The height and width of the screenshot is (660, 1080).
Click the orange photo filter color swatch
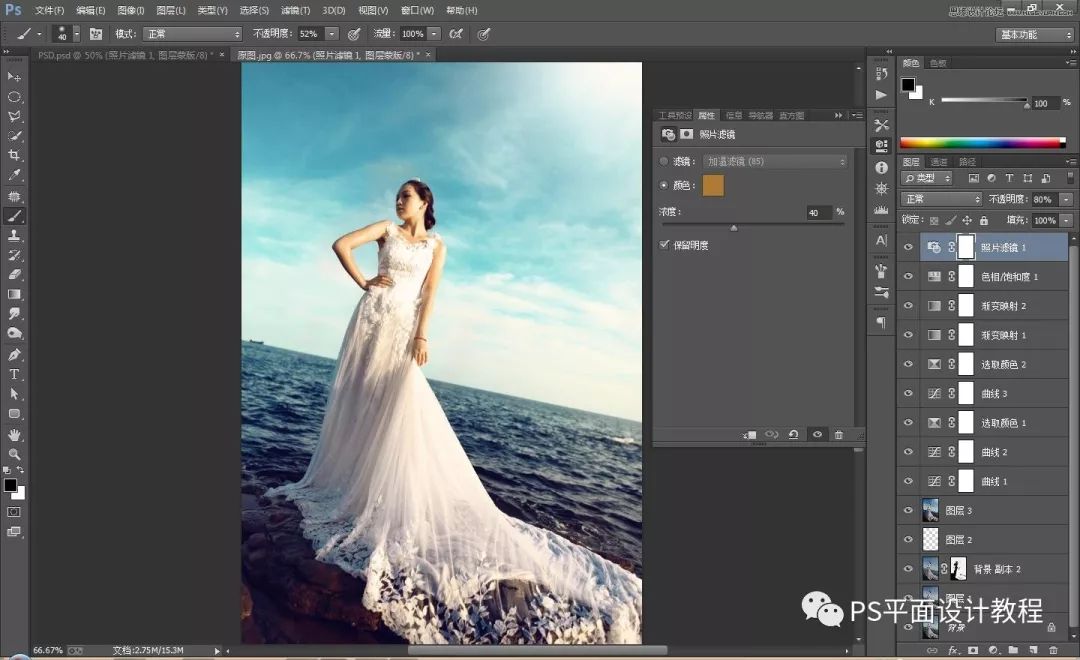pos(712,185)
